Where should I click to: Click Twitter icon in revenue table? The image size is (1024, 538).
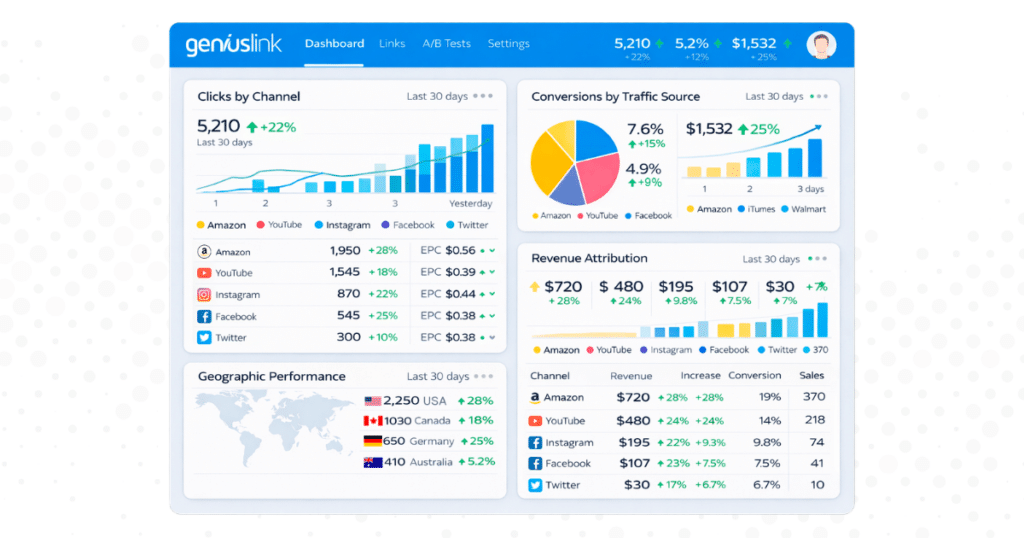click(535, 485)
